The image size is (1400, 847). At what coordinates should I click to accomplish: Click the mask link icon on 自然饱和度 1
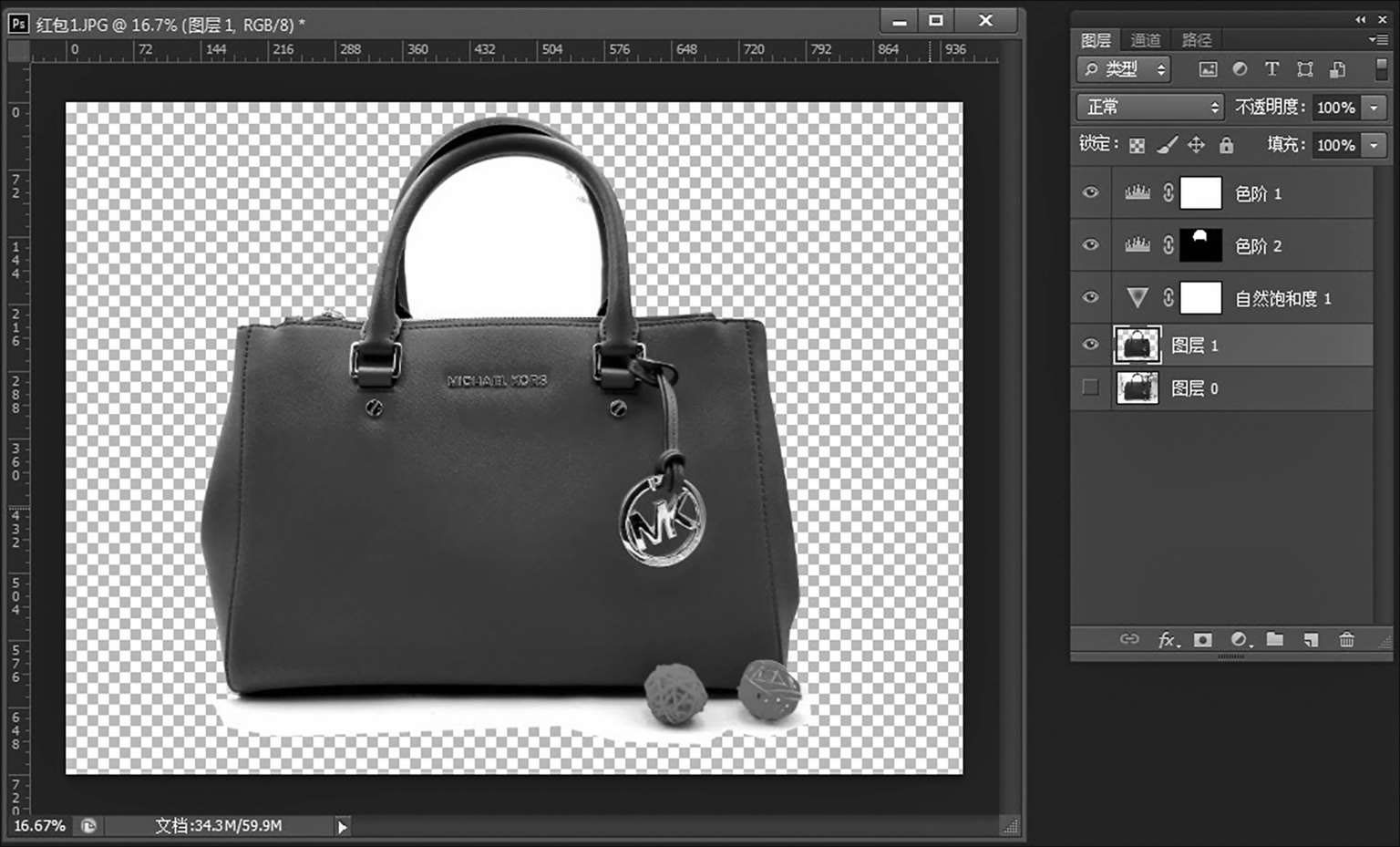pyautogui.click(x=1168, y=297)
